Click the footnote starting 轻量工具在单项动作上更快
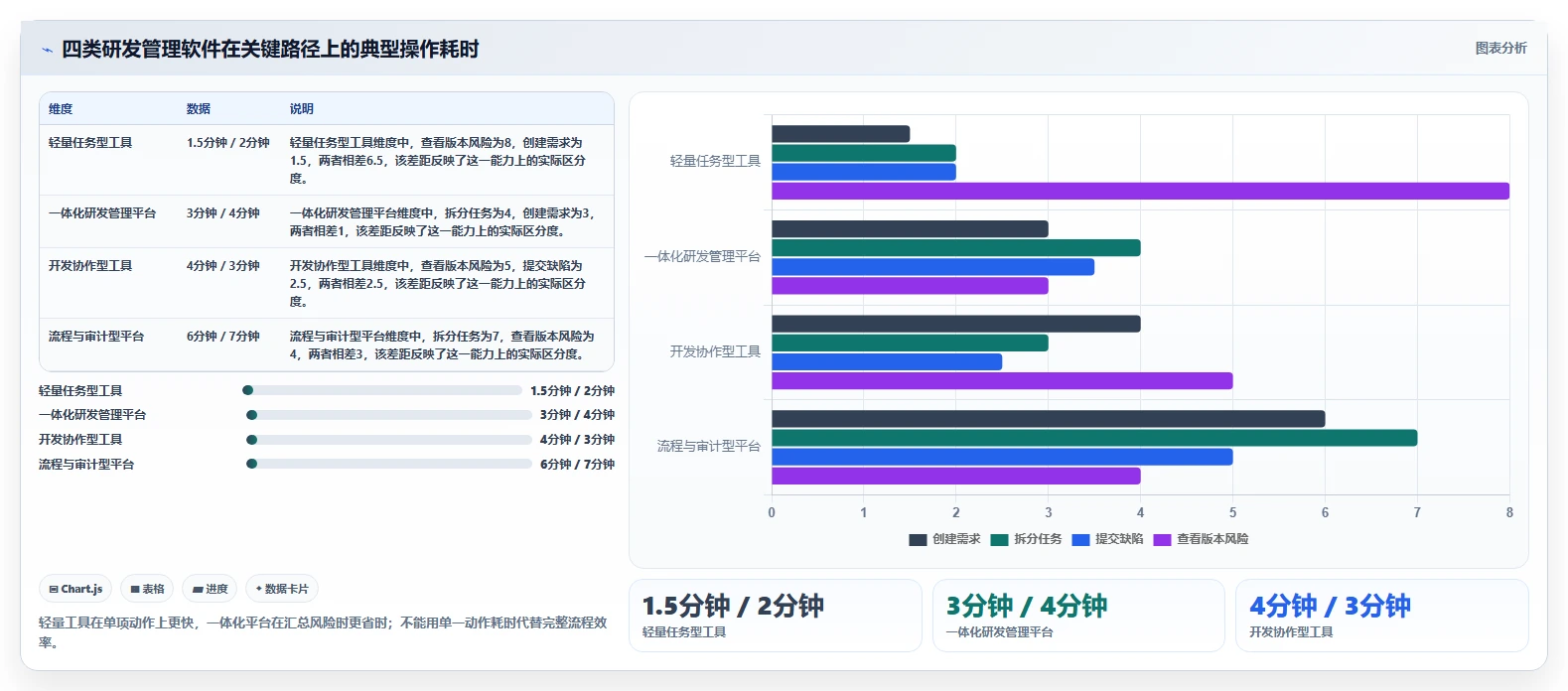The image size is (1568, 691). click(323, 632)
